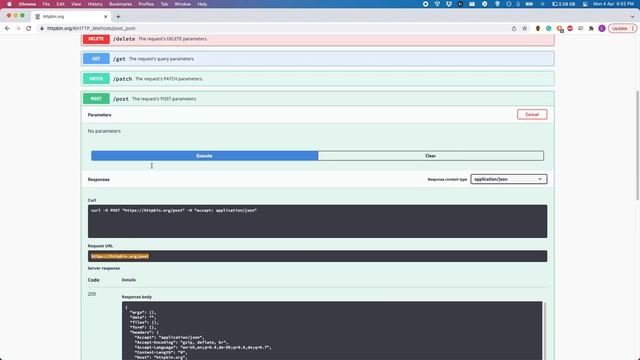Open Chrome three-dot menu beside Update
Viewport: 640px width, 360px height.
(633, 28)
